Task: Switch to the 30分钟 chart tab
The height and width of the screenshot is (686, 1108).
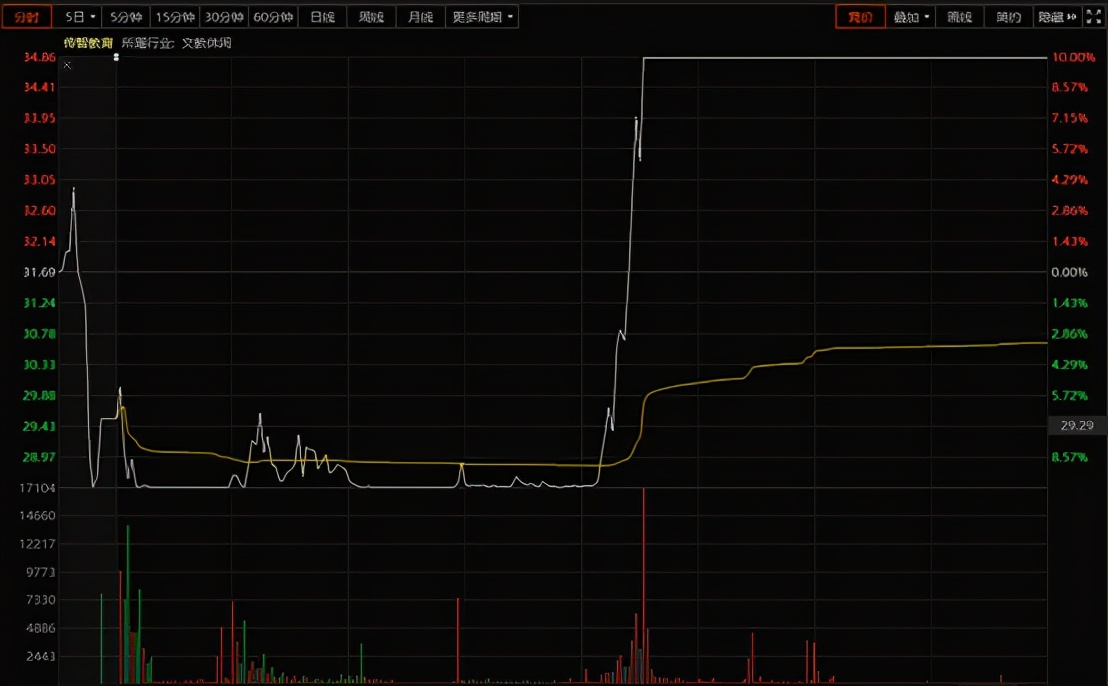Action: pos(224,17)
